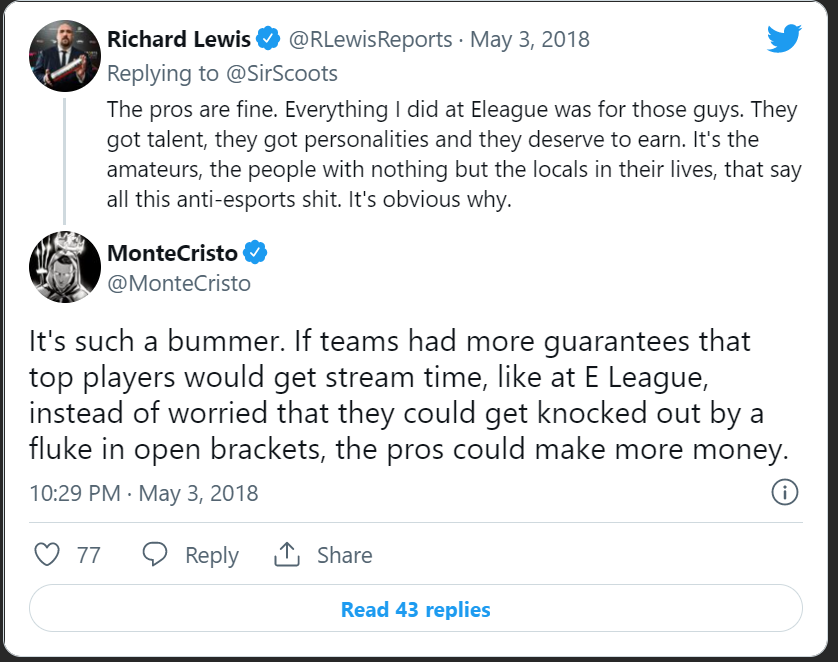Click the share arrow icon
838x662 pixels.
[x=287, y=555]
